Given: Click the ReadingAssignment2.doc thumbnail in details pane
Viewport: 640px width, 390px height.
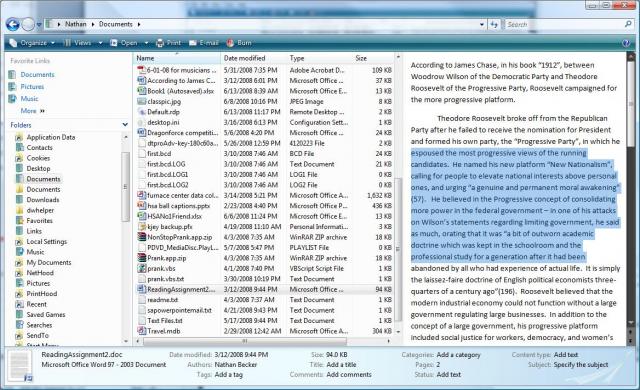Looking at the screenshot, I should 20,366.
